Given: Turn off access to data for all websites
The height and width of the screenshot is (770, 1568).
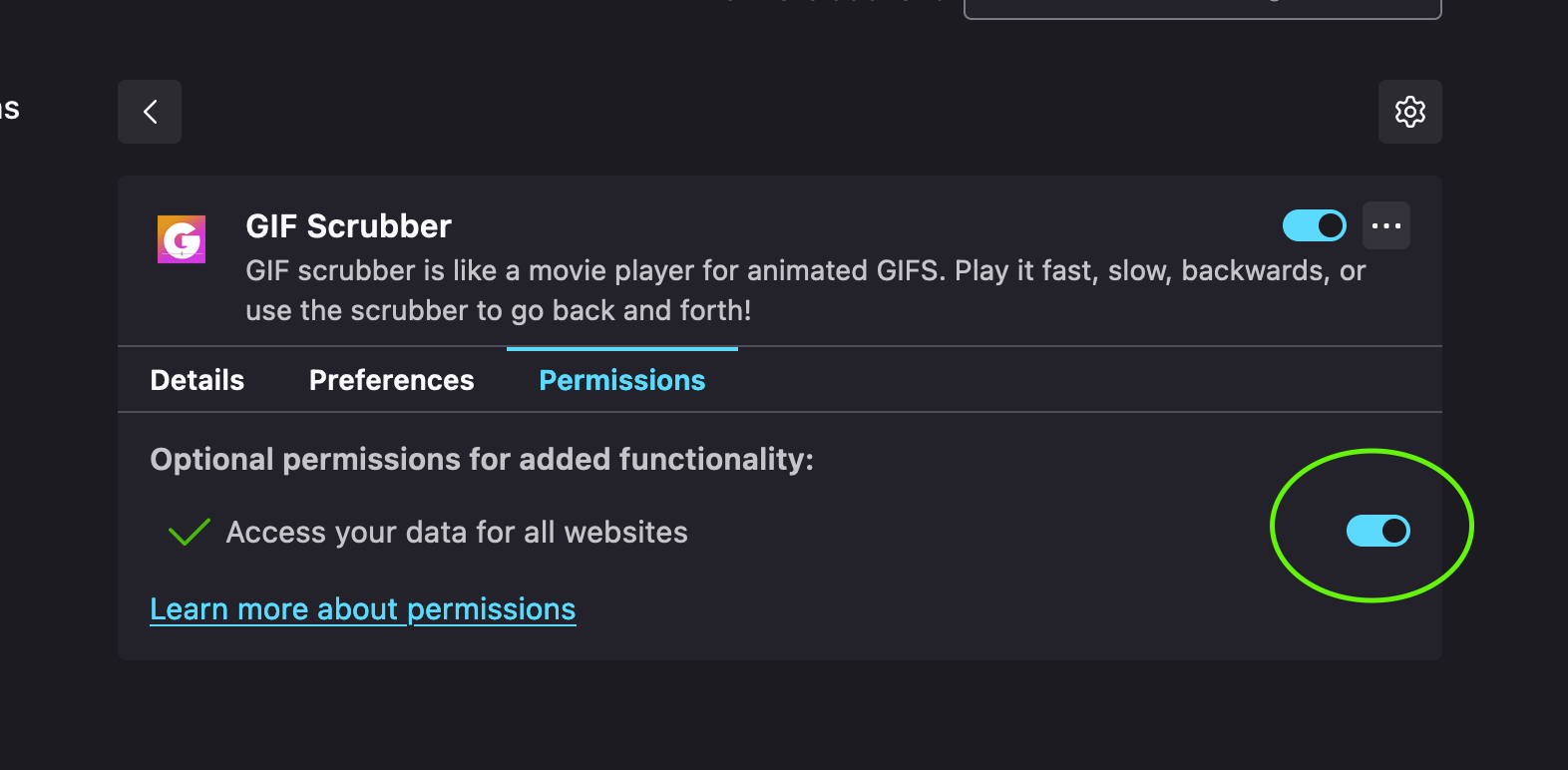Looking at the screenshot, I should [x=1376, y=531].
